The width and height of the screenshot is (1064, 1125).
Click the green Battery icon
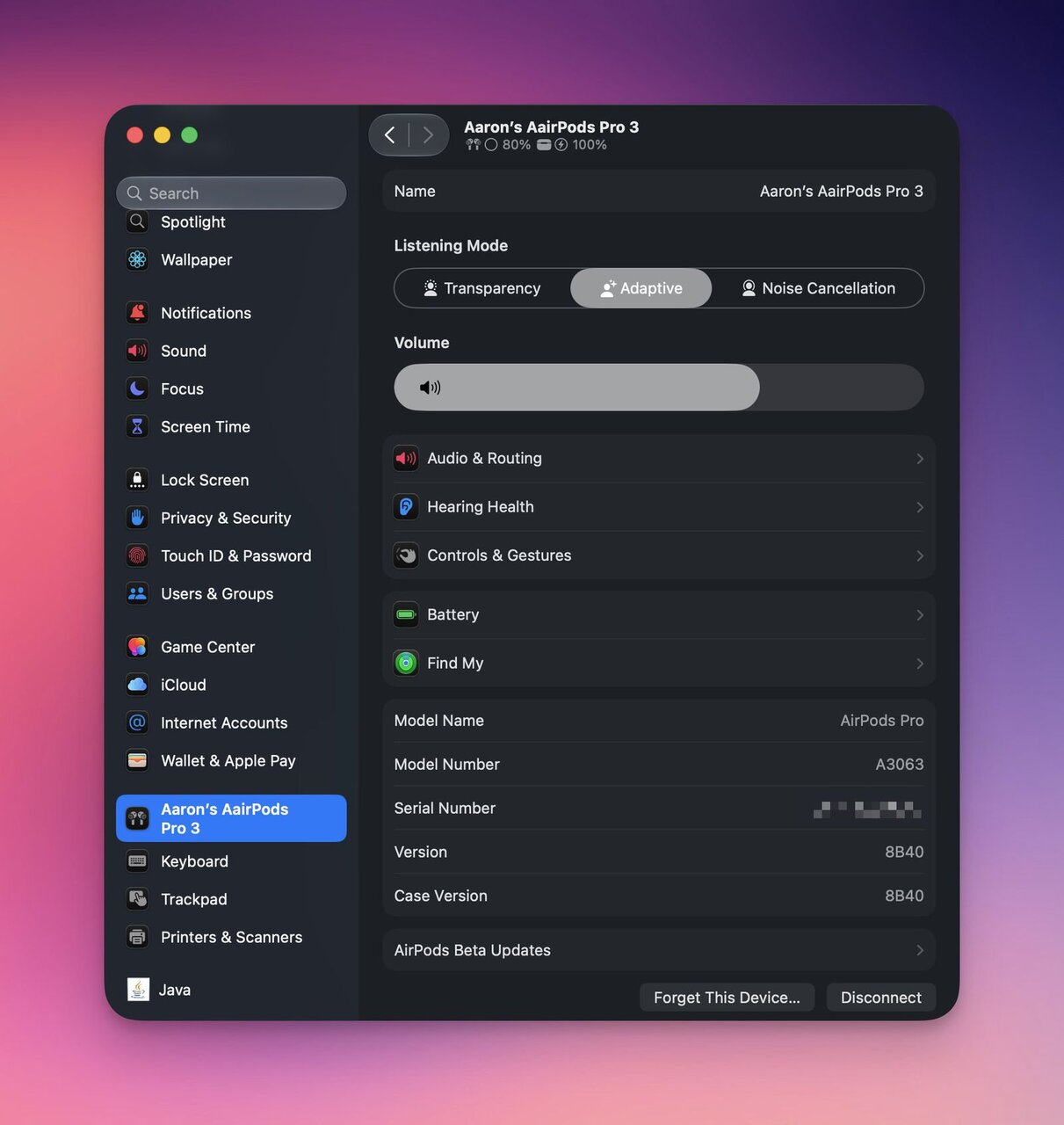coord(406,614)
